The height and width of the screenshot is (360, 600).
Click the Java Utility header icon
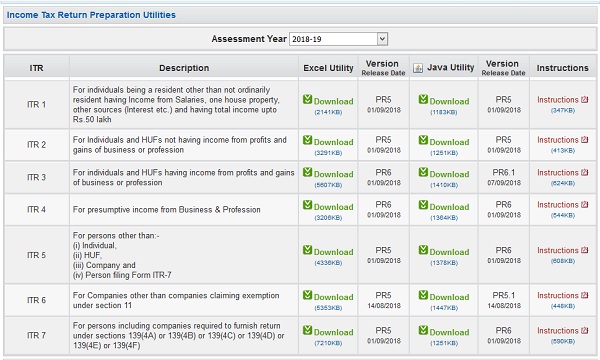point(418,68)
